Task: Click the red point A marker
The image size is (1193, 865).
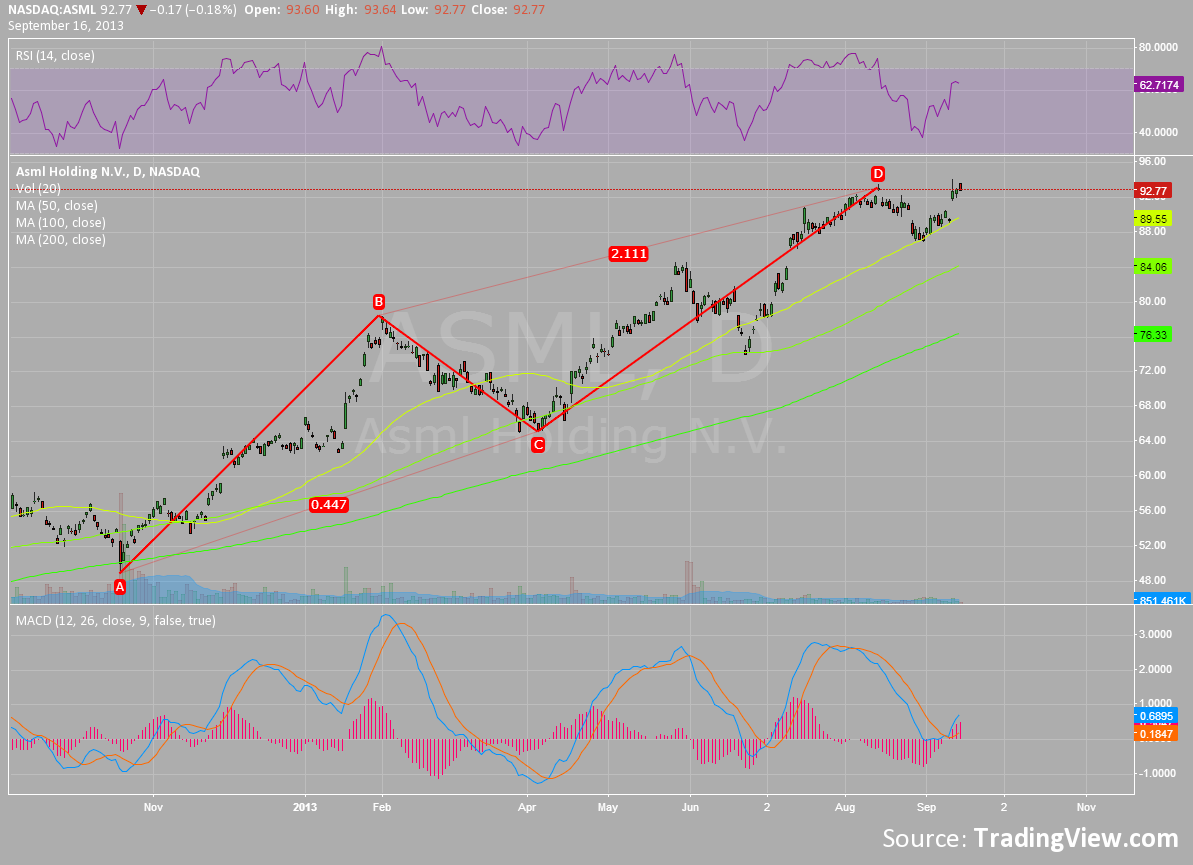Action: click(119, 587)
